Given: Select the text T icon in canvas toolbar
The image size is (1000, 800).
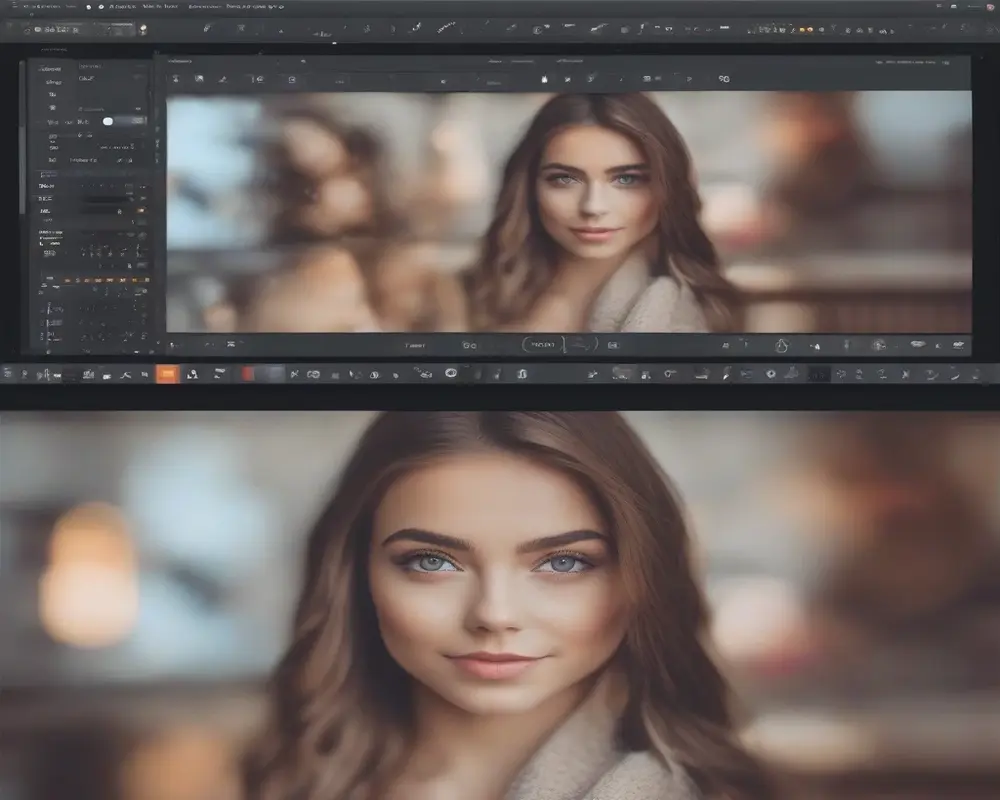Looking at the screenshot, I should pyautogui.click(x=175, y=78).
